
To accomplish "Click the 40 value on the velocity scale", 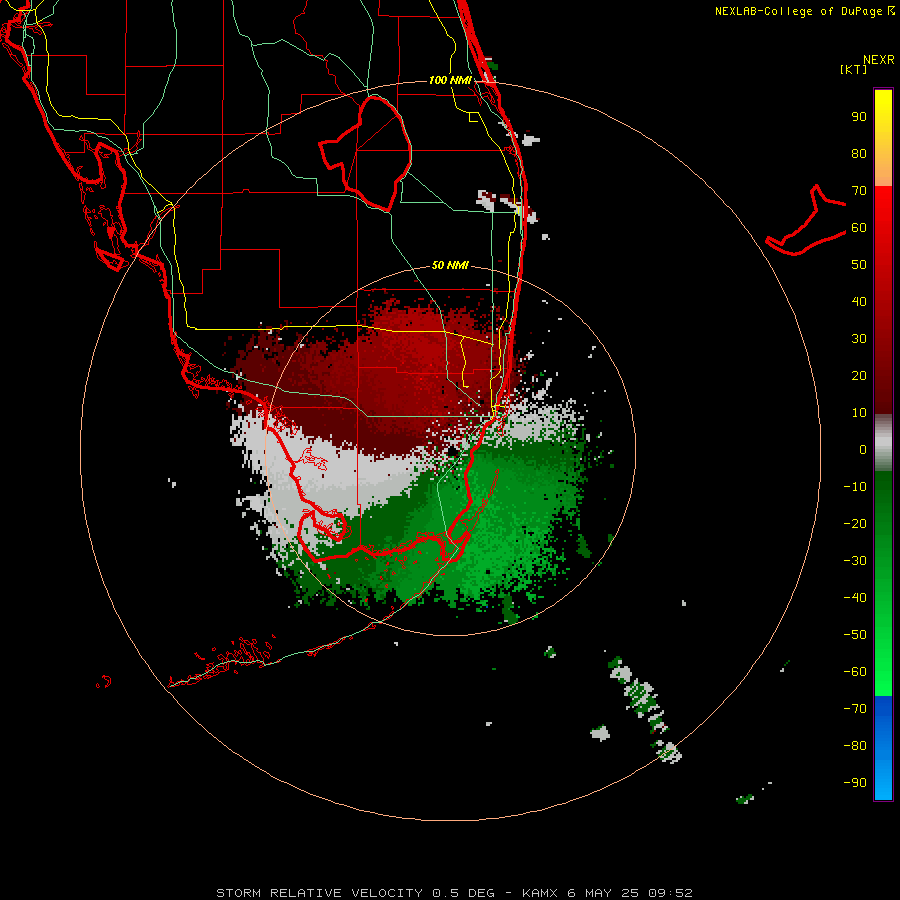I will (x=859, y=302).
